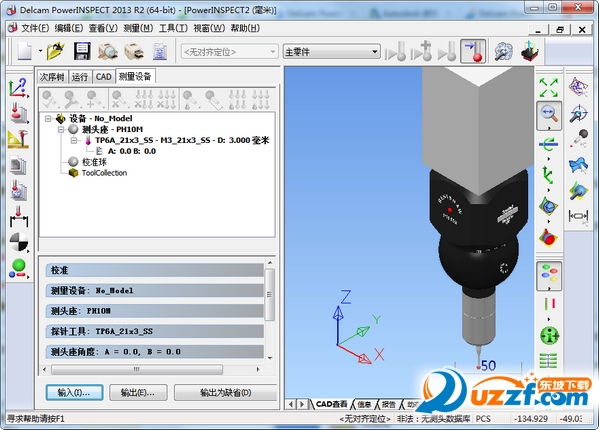Click the scroll-left arrow of bottom tabs
Screen dimensions: 599x430
[x=291, y=404]
